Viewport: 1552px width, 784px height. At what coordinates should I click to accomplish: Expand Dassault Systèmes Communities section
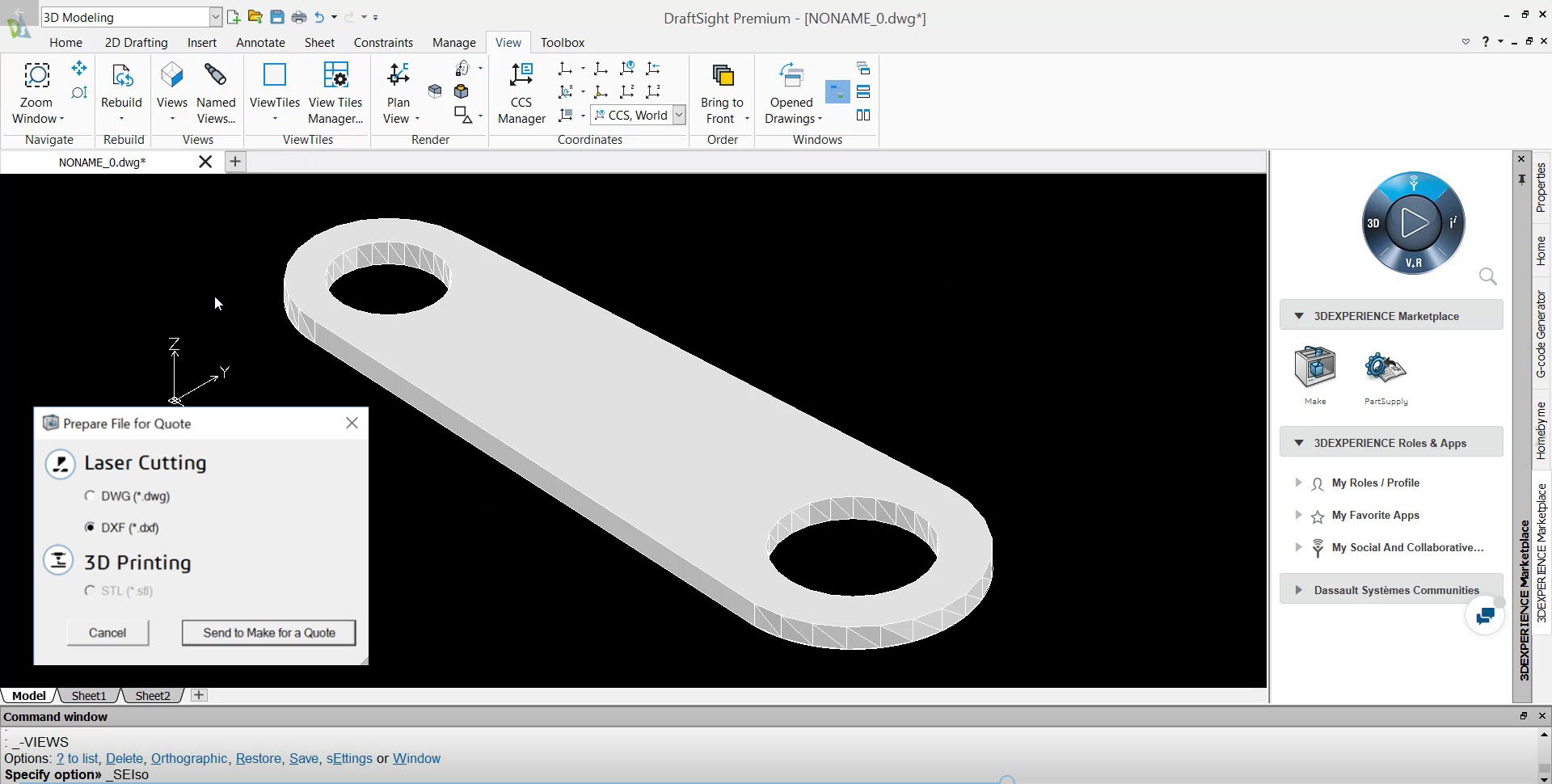pyautogui.click(x=1298, y=590)
